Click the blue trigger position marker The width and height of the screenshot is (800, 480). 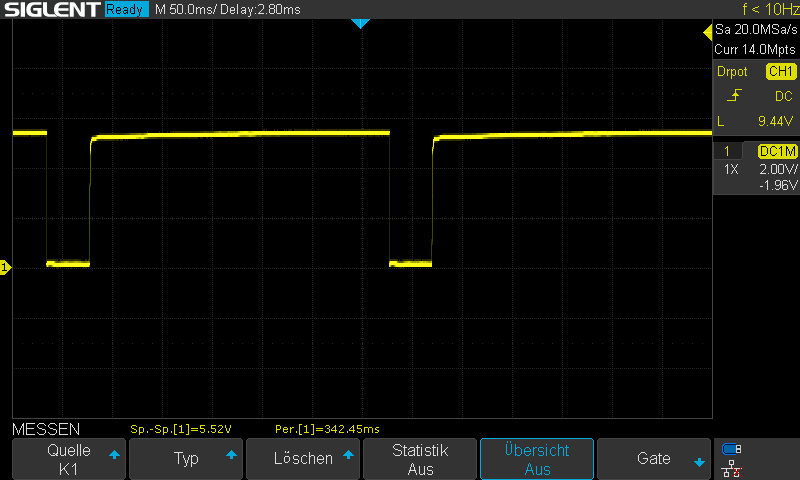[360, 23]
